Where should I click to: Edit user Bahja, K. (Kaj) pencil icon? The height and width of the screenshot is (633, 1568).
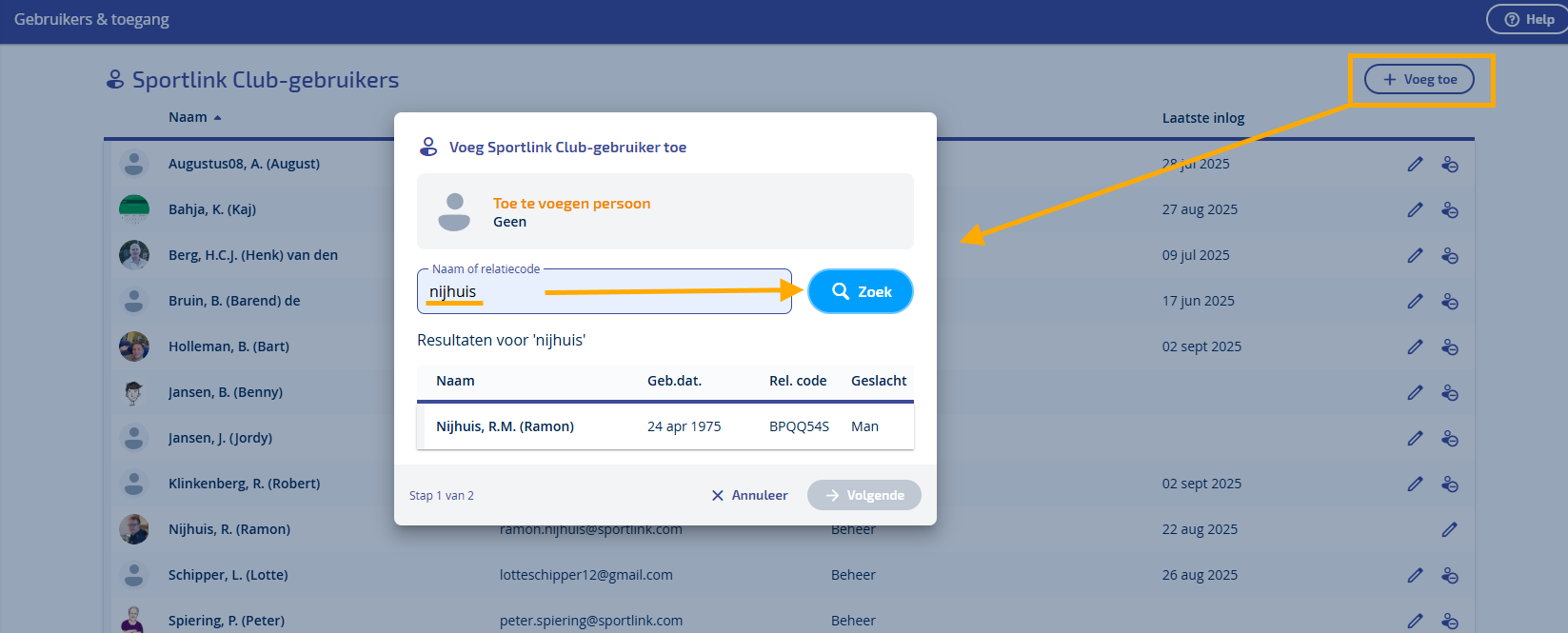(x=1416, y=209)
